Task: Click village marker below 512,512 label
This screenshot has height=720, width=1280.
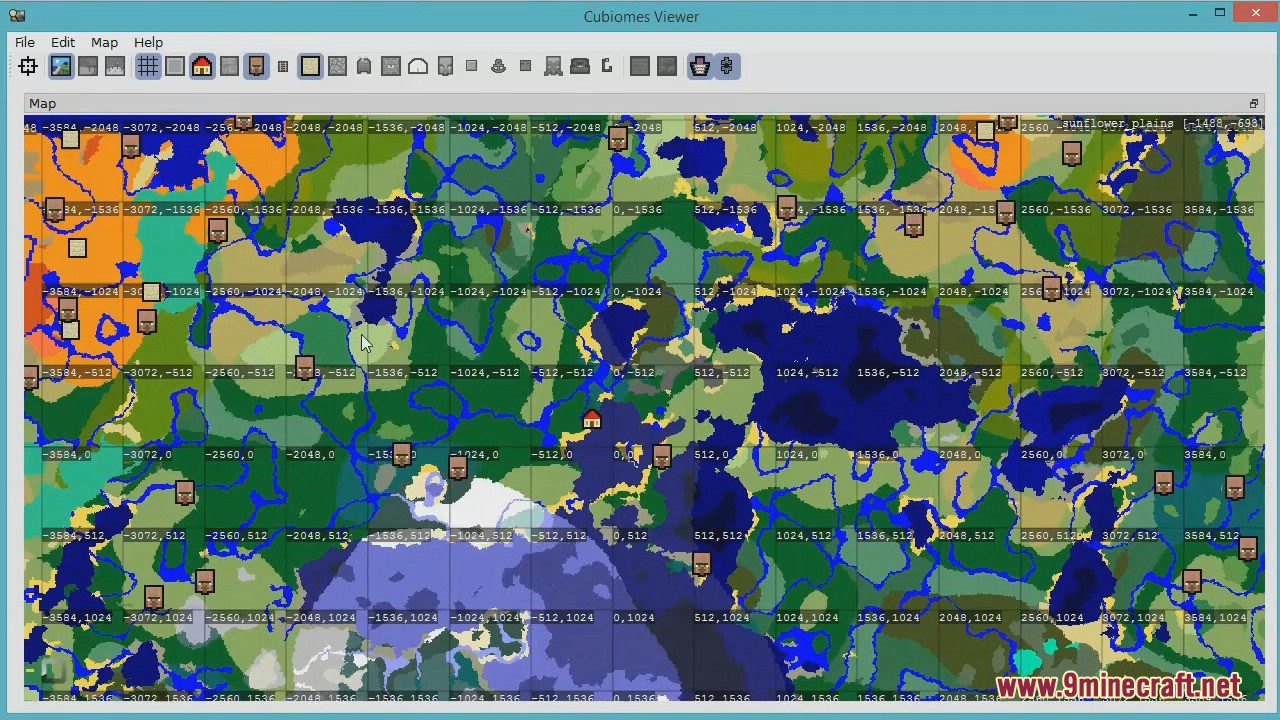Action: [x=701, y=564]
